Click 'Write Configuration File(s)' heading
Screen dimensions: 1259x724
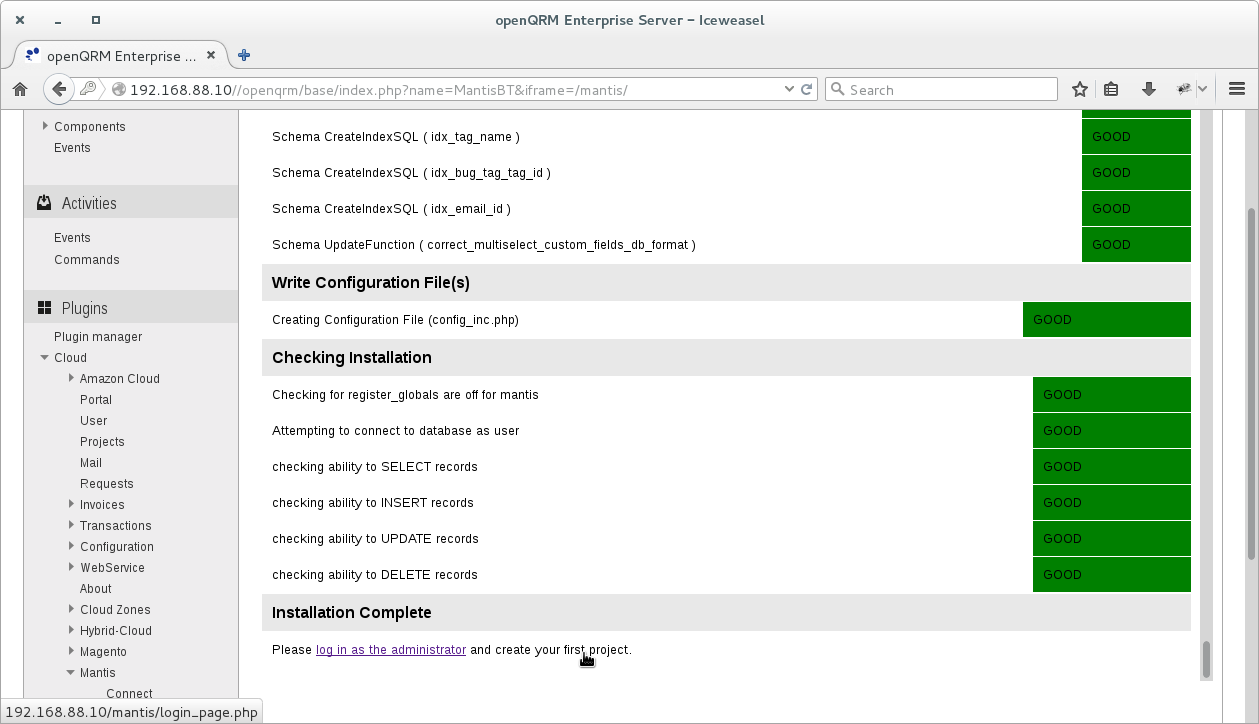(371, 283)
